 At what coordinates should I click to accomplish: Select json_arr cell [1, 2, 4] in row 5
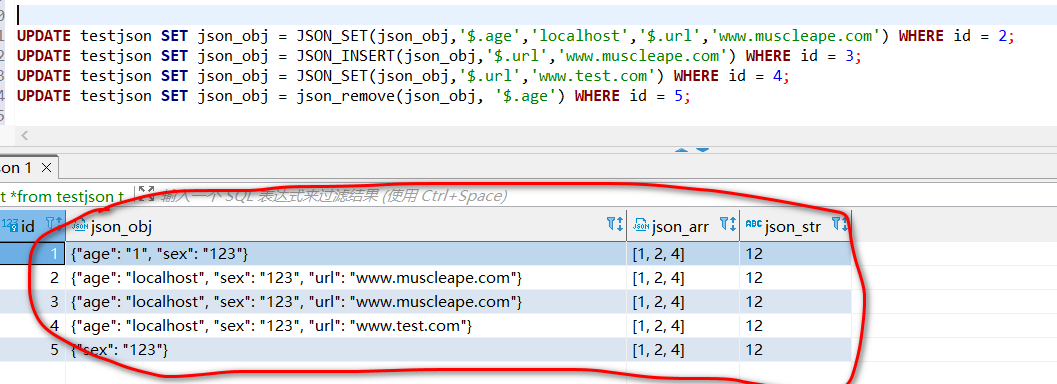pyautogui.click(x=684, y=350)
